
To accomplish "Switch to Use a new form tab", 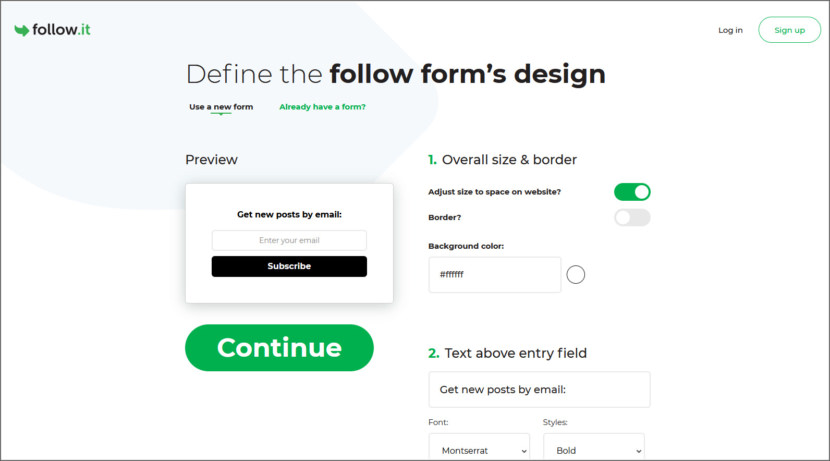I will click(x=221, y=107).
